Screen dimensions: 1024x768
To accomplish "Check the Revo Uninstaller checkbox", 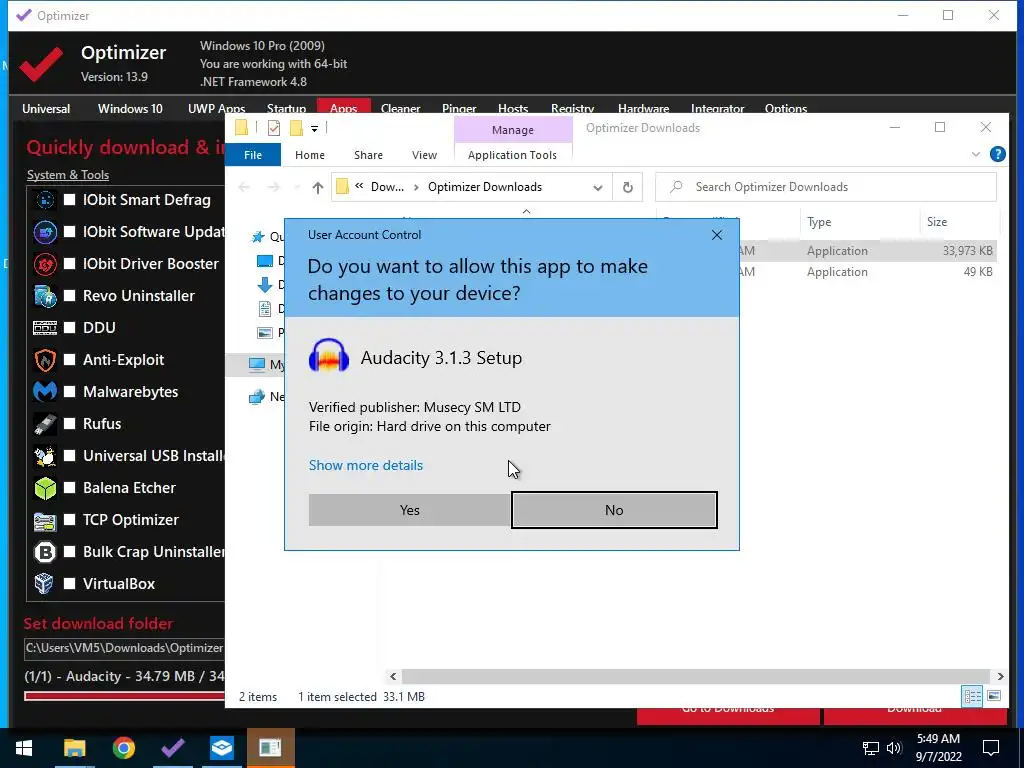I will (69, 296).
